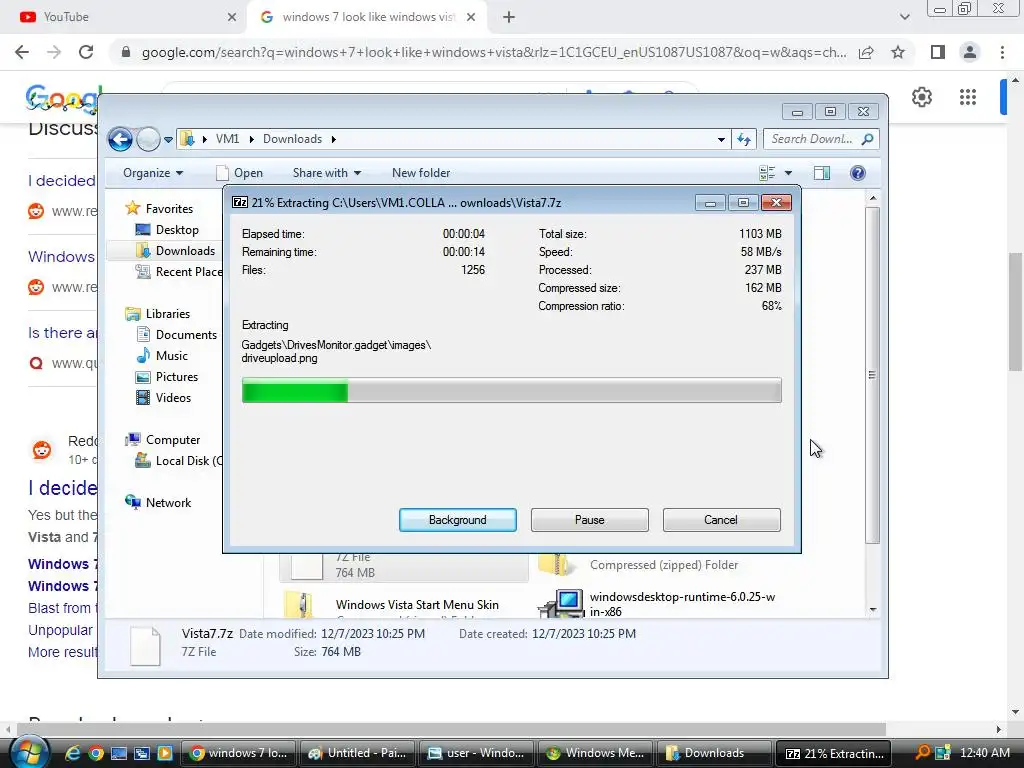Click the Chrome address bar URL
Screen dimensions: 1024x768
[x=494, y=52]
